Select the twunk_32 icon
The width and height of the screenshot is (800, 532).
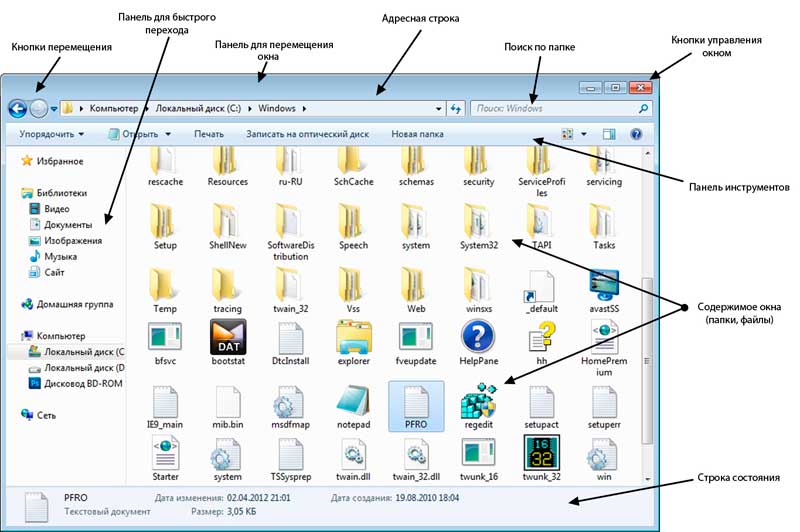pos(542,452)
